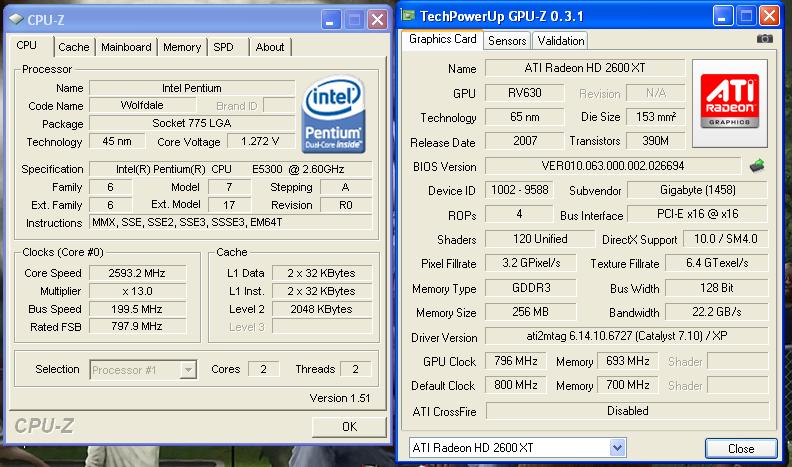Click the Texture Fillrate value 6.4 GTexel/s
This screenshot has width=792, height=467.
click(717, 263)
